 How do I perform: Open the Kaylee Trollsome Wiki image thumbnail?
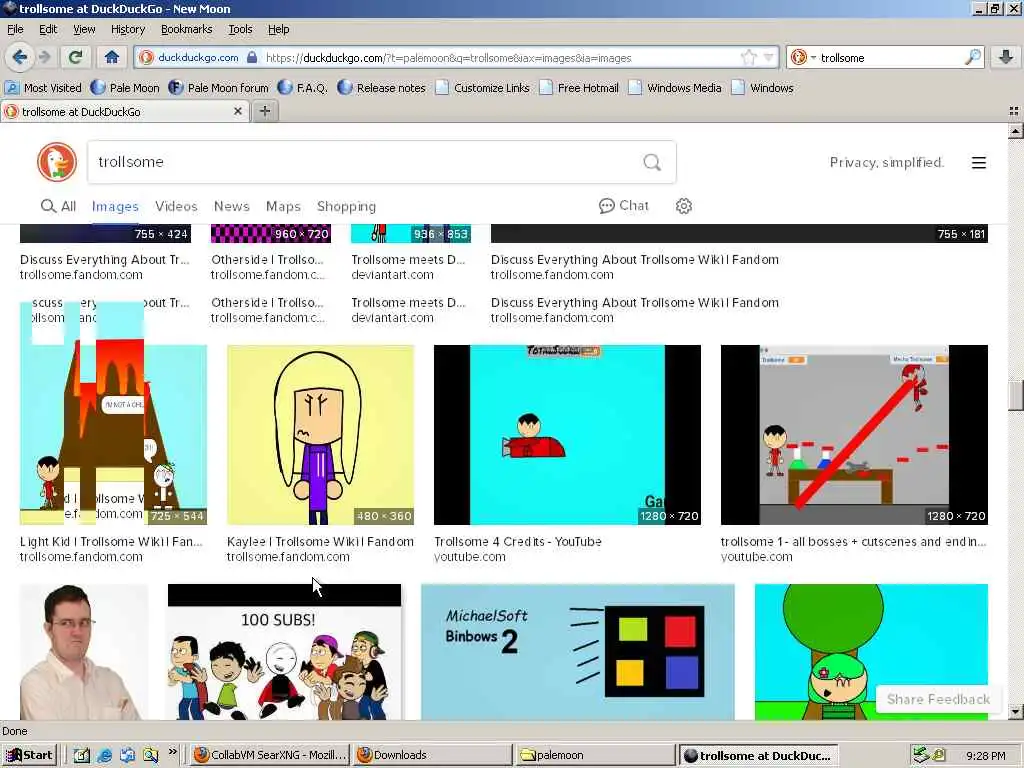(320, 434)
